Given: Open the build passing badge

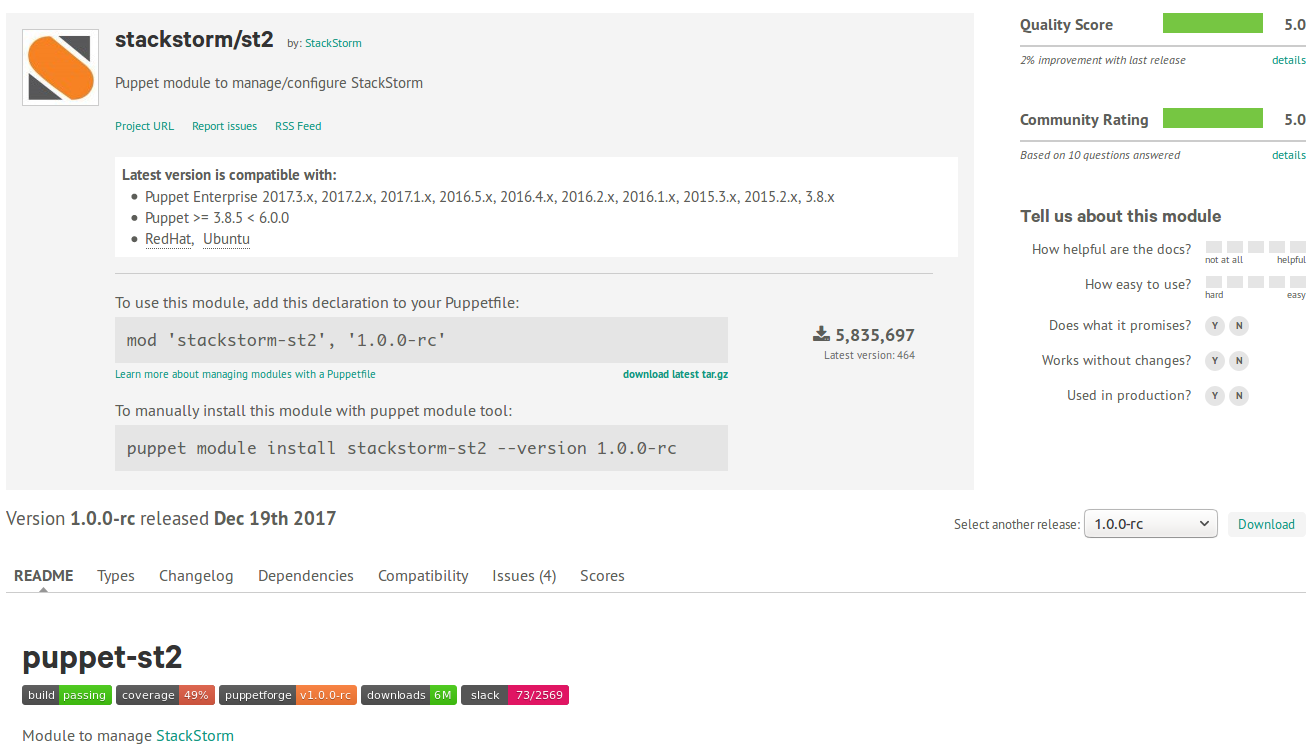Looking at the screenshot, I should [67, 695].
